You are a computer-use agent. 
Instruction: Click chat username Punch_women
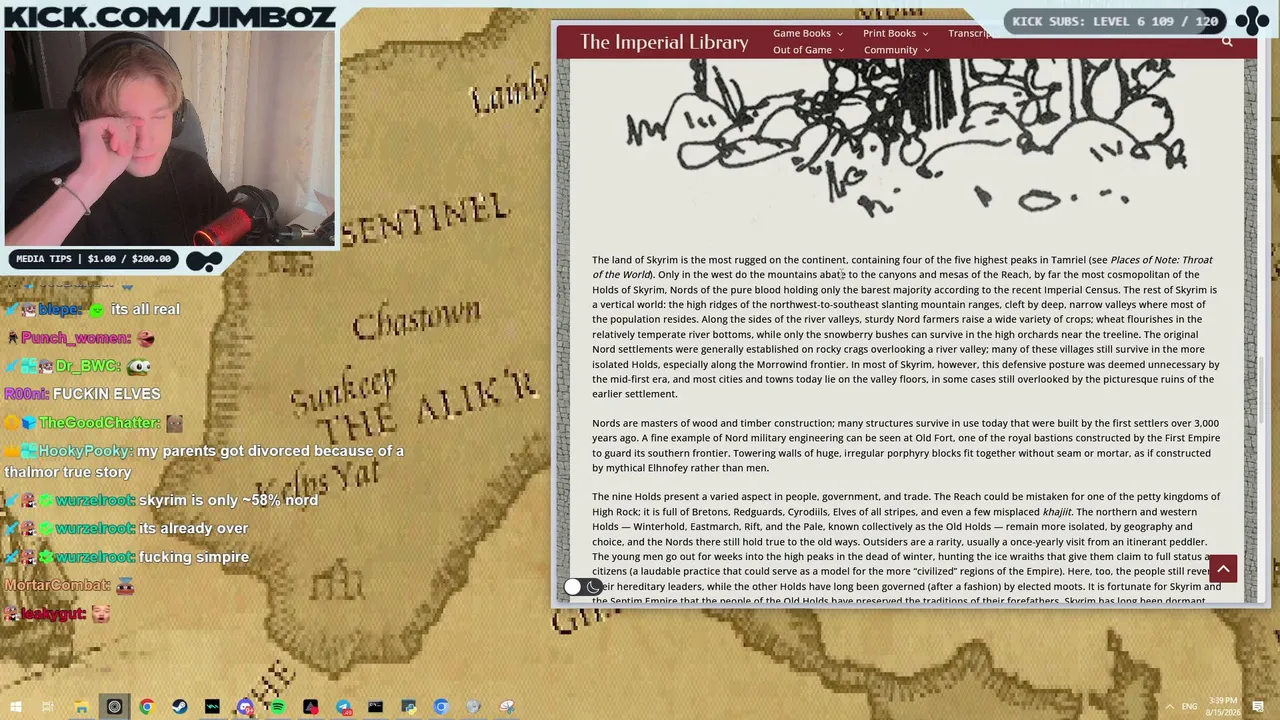click(75, 338)
